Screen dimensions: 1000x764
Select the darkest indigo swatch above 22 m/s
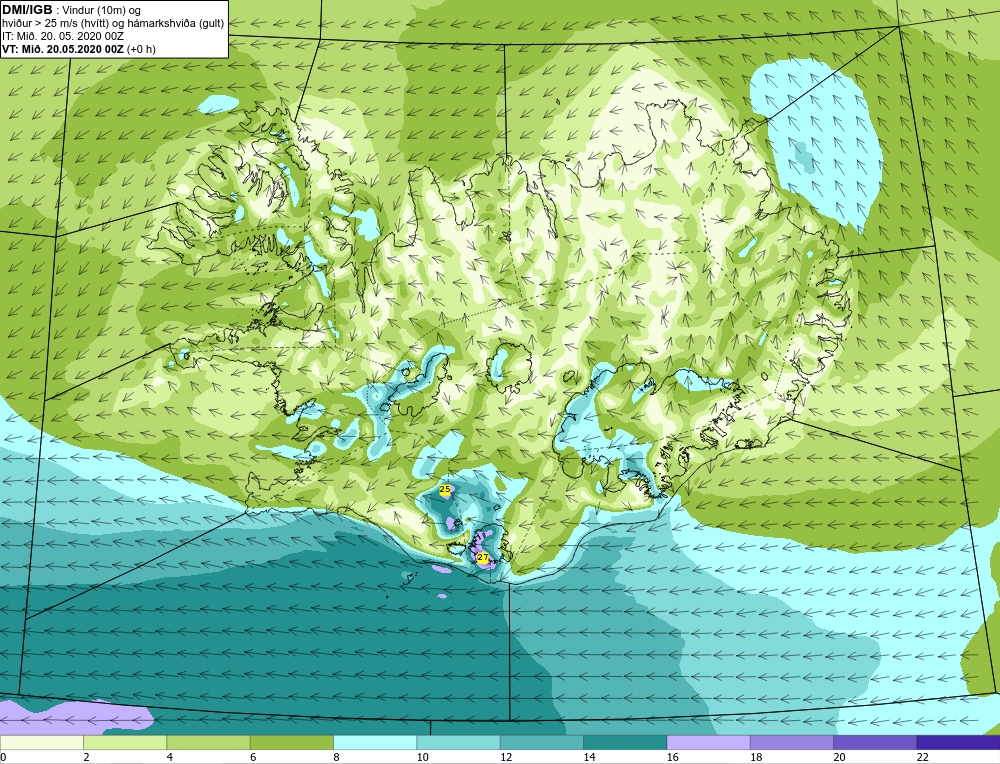958,742
